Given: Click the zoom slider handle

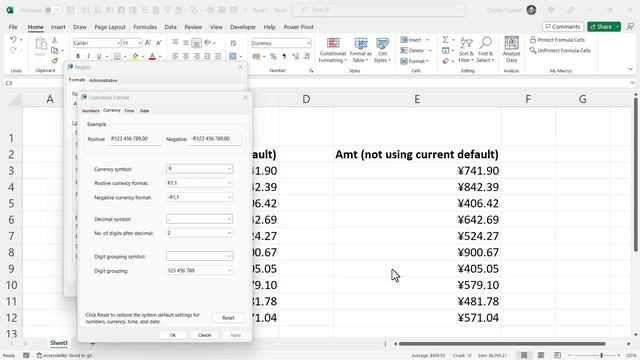Looking at the screenshot, I should pyautogui.click(x=602, y=355).
